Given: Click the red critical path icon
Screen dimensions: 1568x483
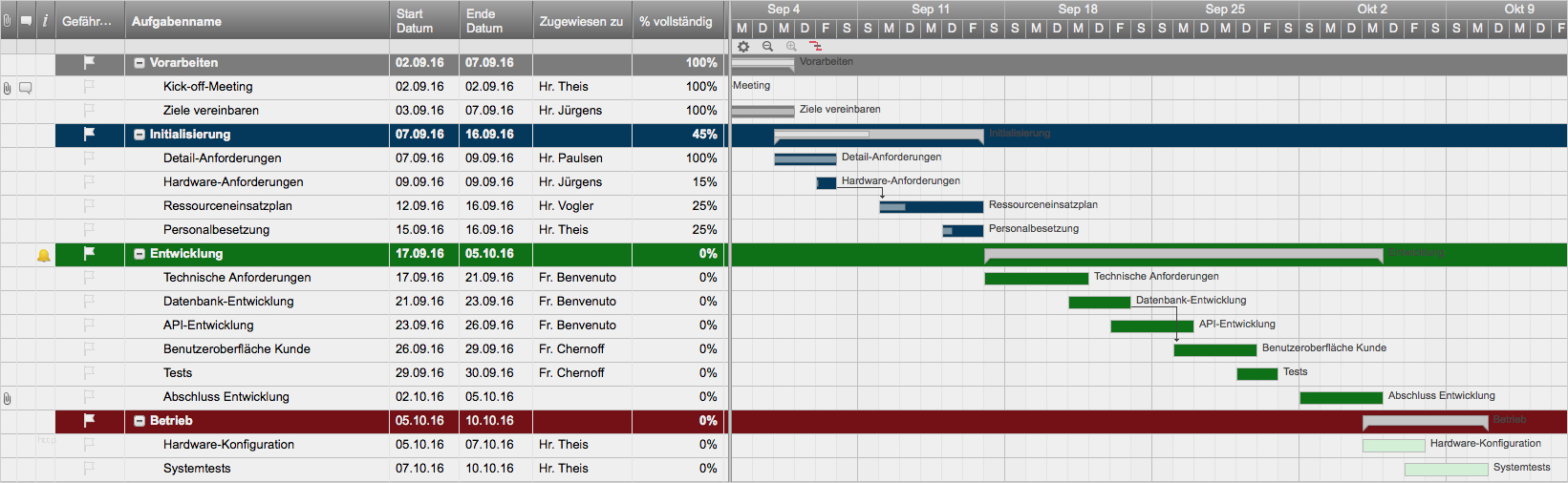Looking at the screenshot, I should (x=815, y=46).
